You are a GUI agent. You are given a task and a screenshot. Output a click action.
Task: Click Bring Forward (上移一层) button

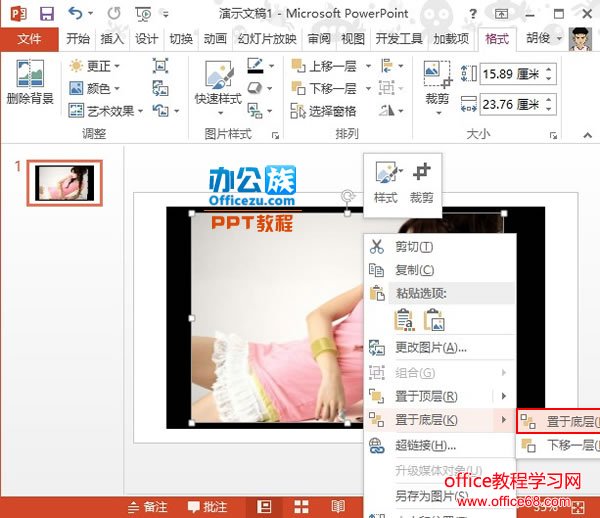coord(324,66)
